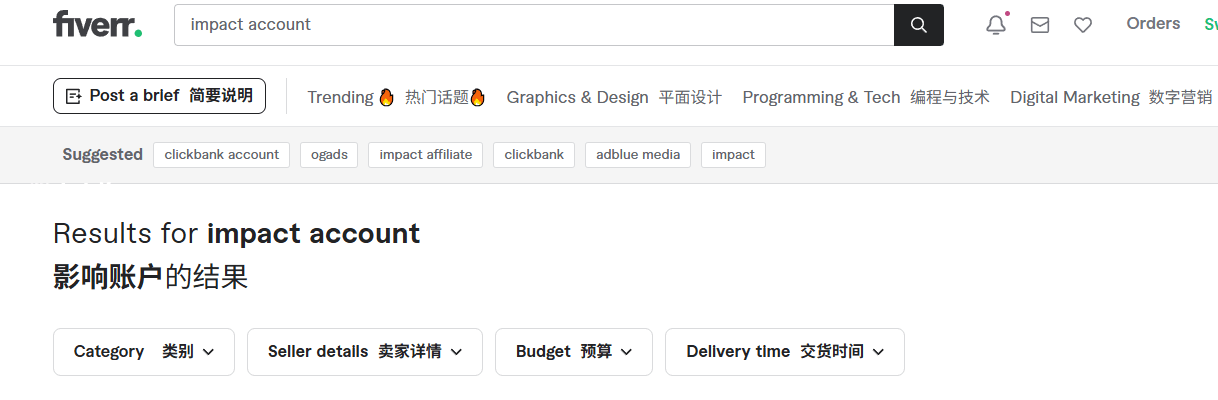Open the Budget filter dropdown
Viewport: 1218px width, 400px height.
(x=574, y=352)
